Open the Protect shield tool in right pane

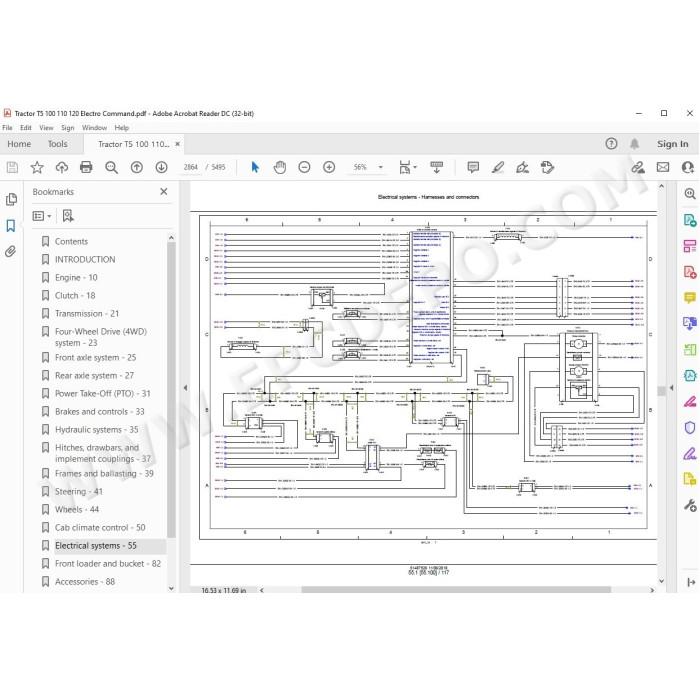pyautogui.click(x=690, y=428)
